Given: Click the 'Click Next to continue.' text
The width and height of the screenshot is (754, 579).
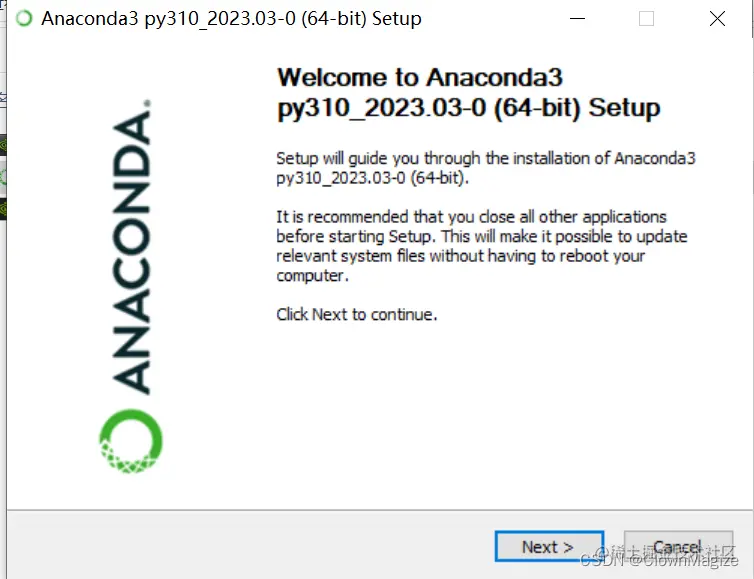Looking at the screenshot, I should [357, 315].
